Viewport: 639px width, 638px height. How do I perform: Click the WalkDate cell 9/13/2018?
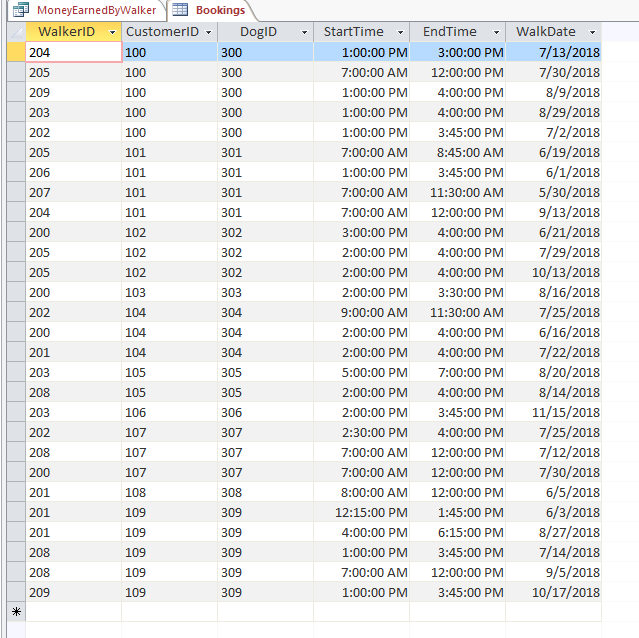point(553,212)
